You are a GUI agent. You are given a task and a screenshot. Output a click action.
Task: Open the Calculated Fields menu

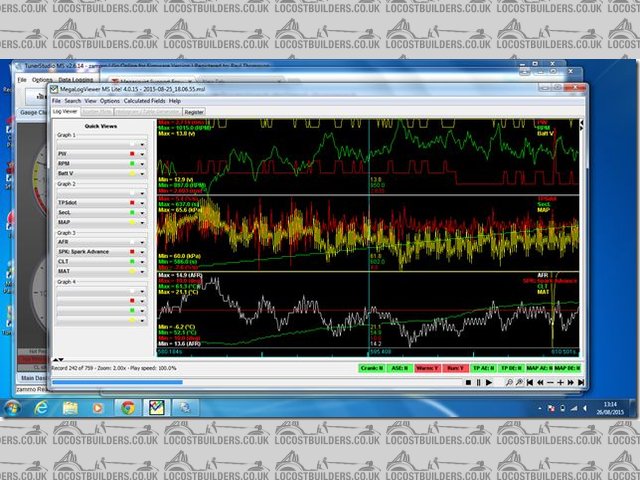point(145,101)
